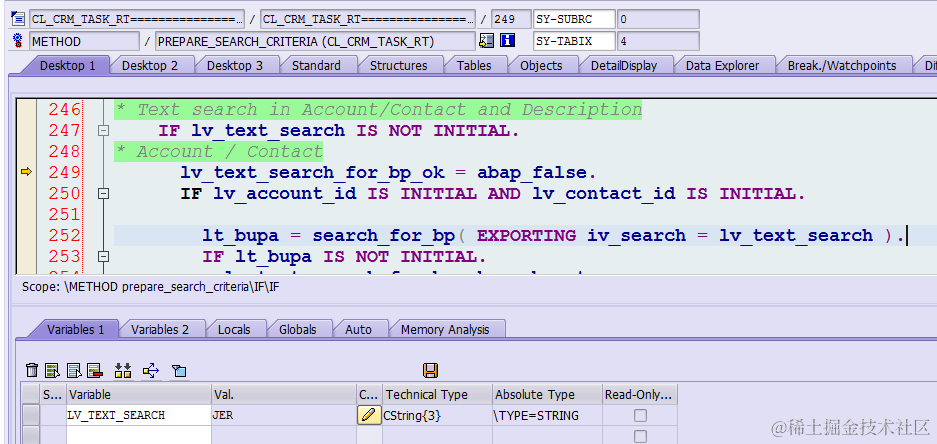Collapse the IF block at line 247

[x=103, y=131]
